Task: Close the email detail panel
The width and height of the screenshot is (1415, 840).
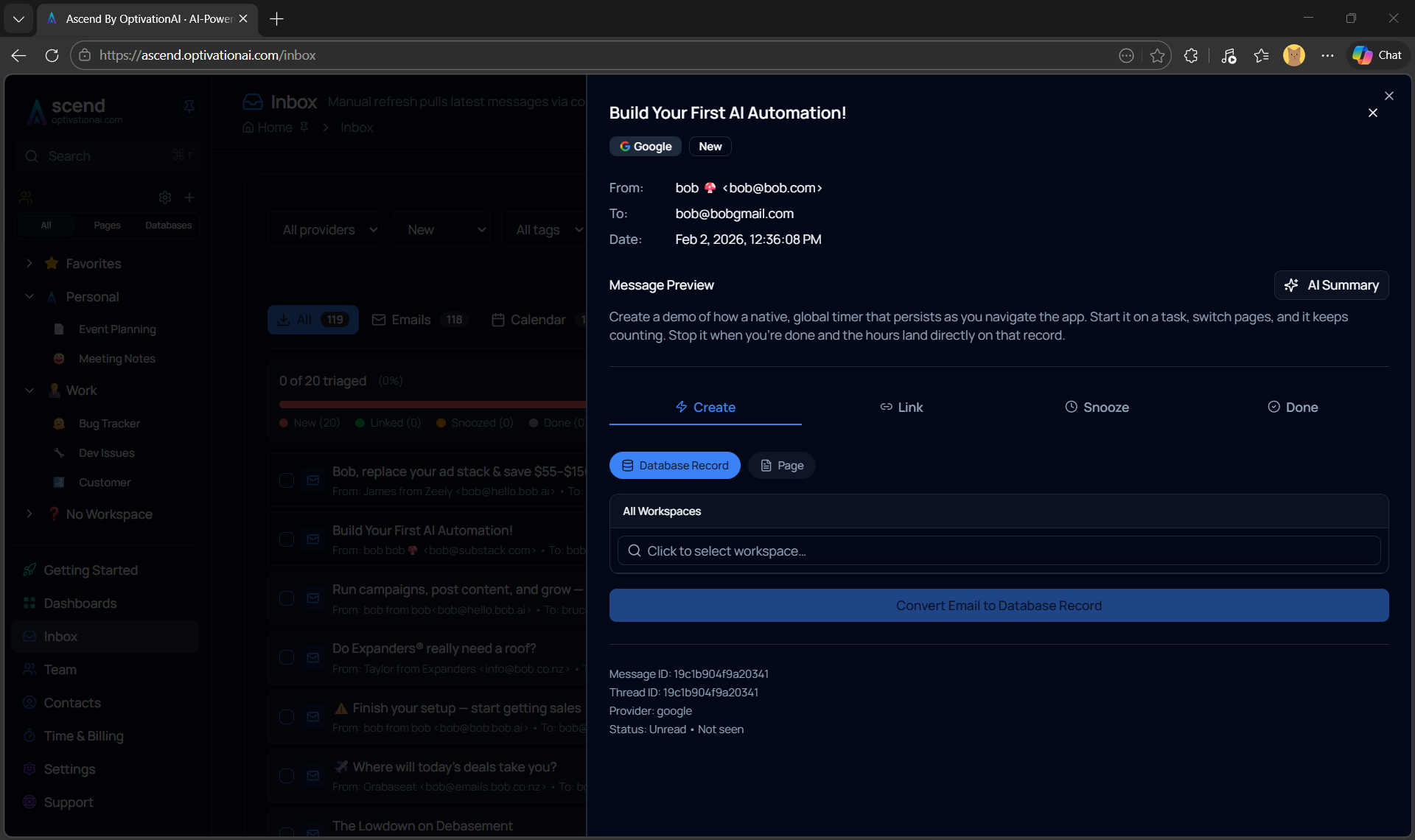Action: click(1372, 113)
